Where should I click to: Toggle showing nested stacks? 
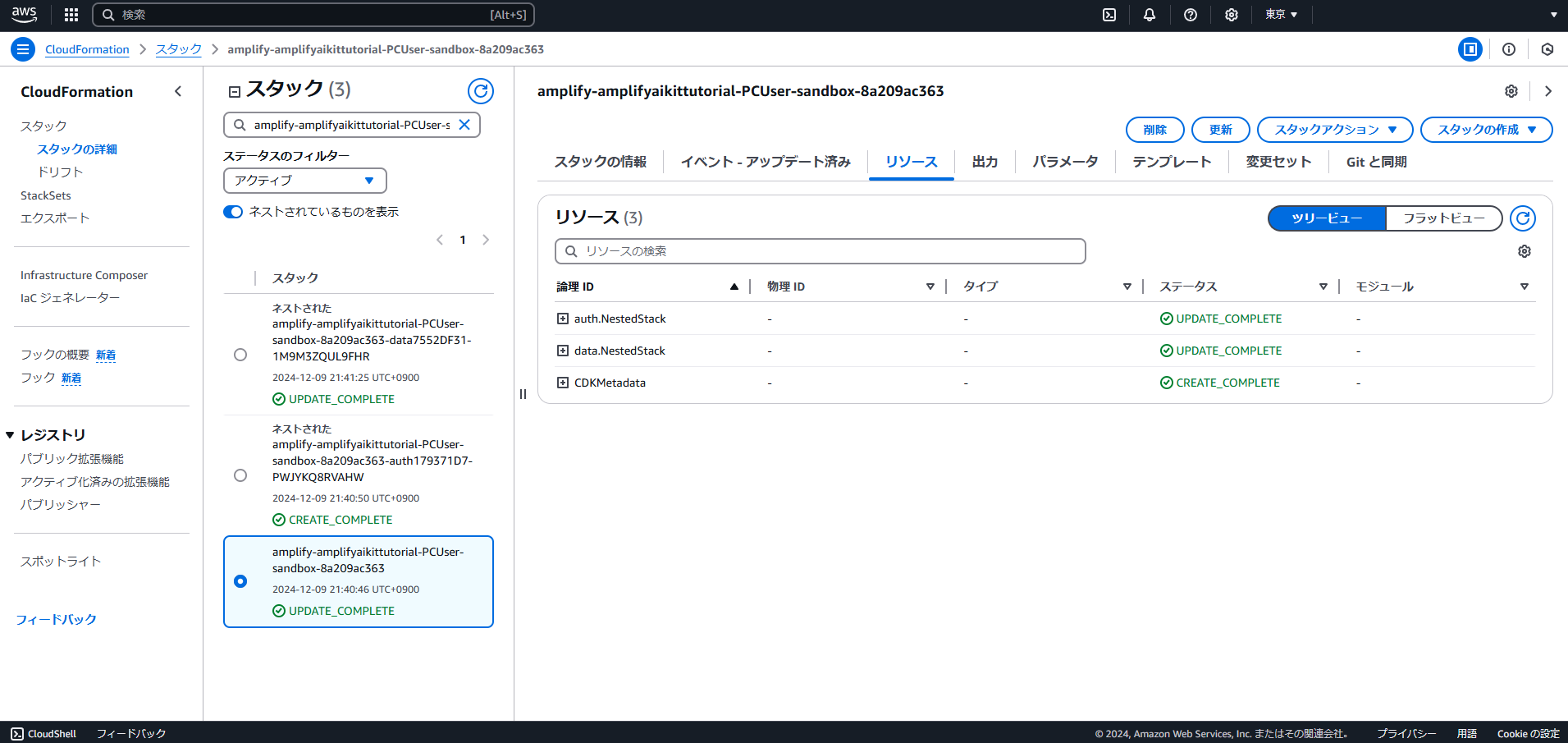tap(233, 212)
